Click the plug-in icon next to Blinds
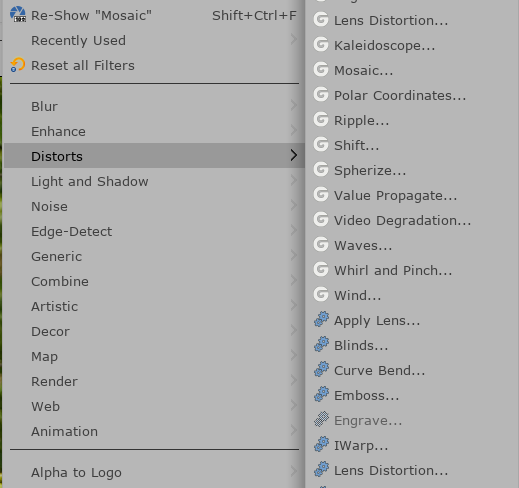This screenshot has width=519, height=488. click(x=321, y=344)
